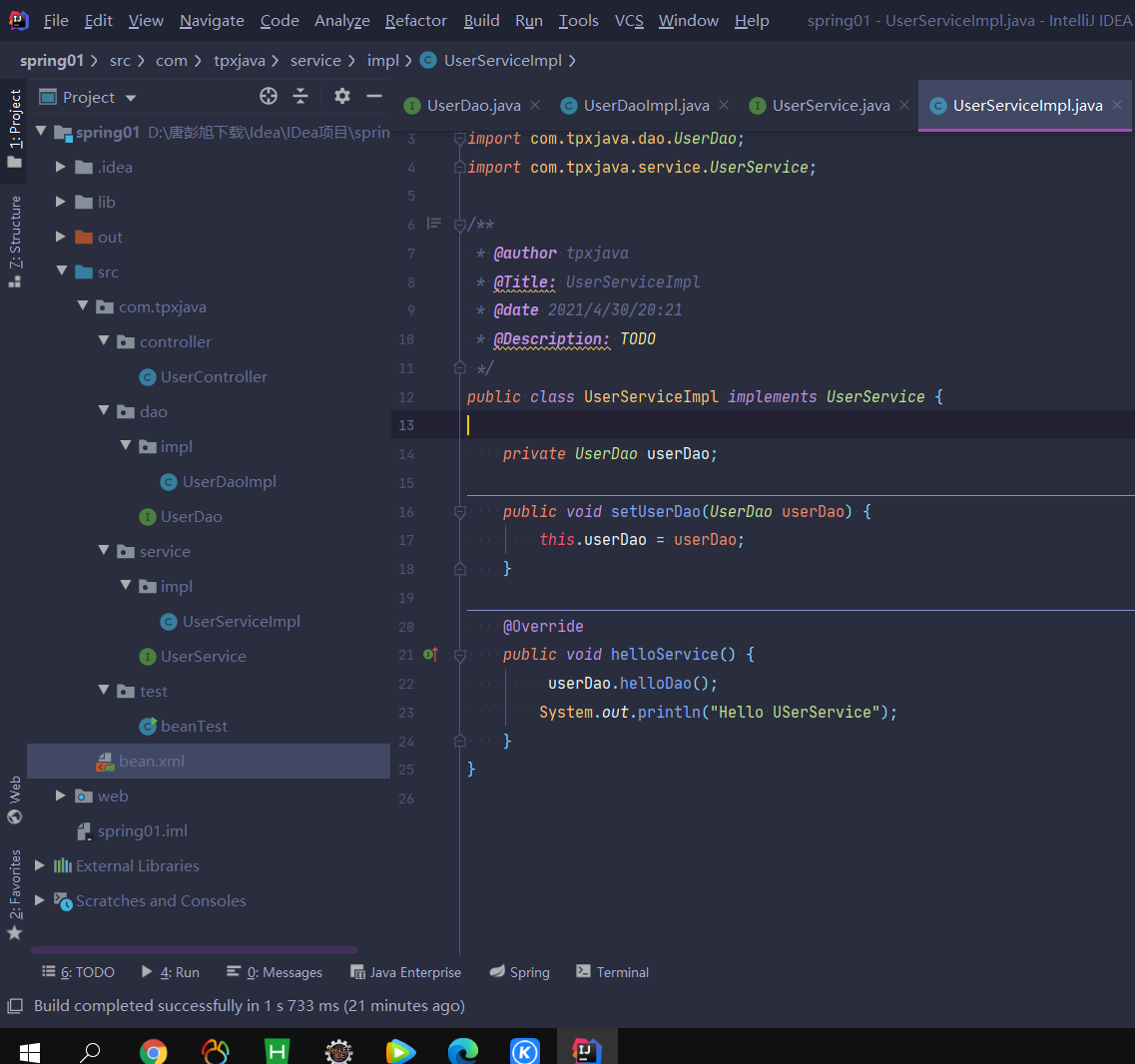Open Chrome from the taskbar
1135x1064 pixels.
[x=154, y=1051]
